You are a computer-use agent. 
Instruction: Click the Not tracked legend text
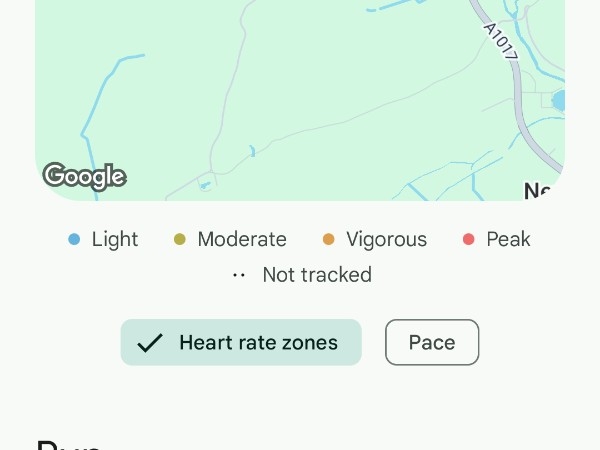317,275
